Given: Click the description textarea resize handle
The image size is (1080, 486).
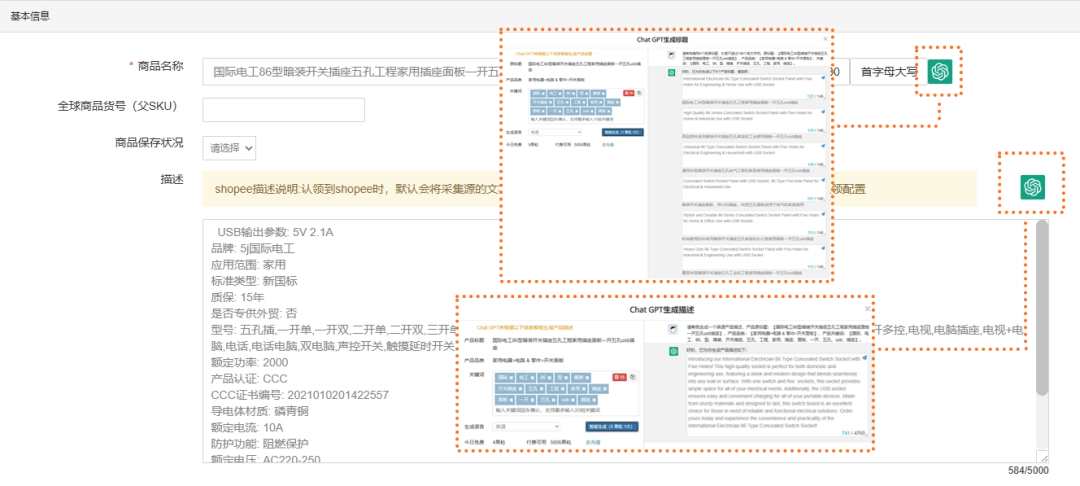Looking at the screenshot, I should 1043,458.
